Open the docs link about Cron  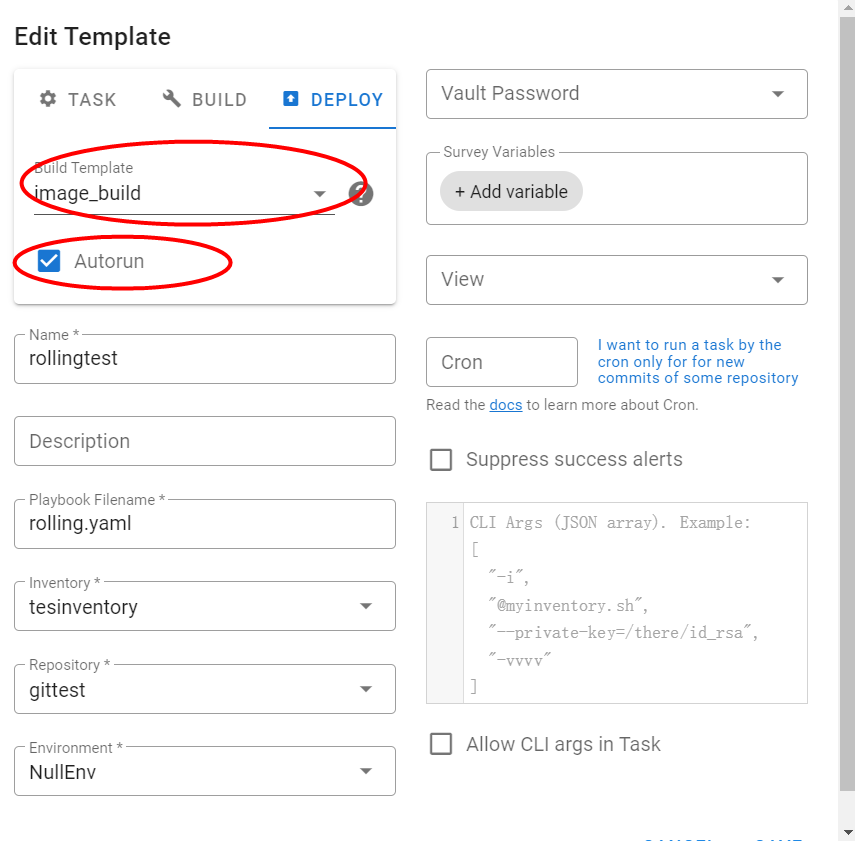coord(505,405)
